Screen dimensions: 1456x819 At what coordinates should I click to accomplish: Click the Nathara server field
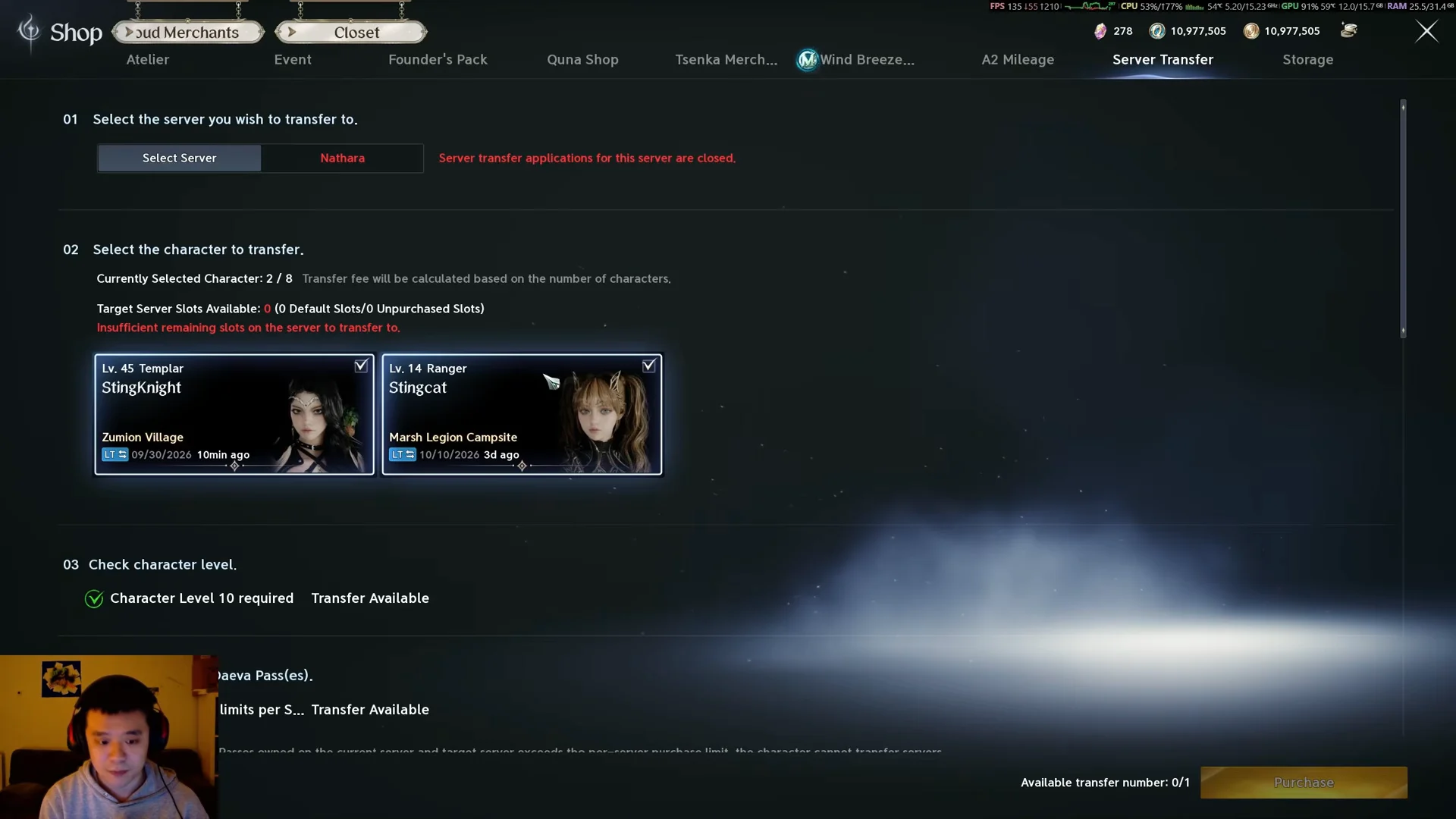342,158
